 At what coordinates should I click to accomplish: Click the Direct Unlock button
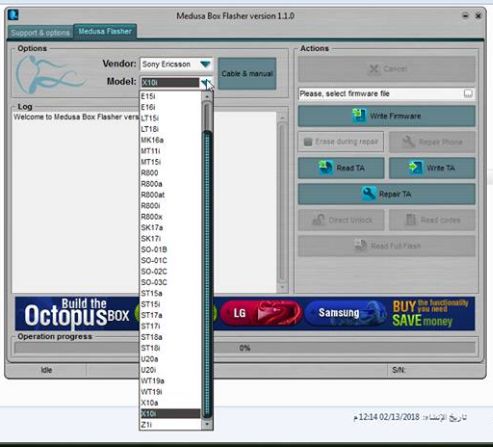[x=341, y=220]
